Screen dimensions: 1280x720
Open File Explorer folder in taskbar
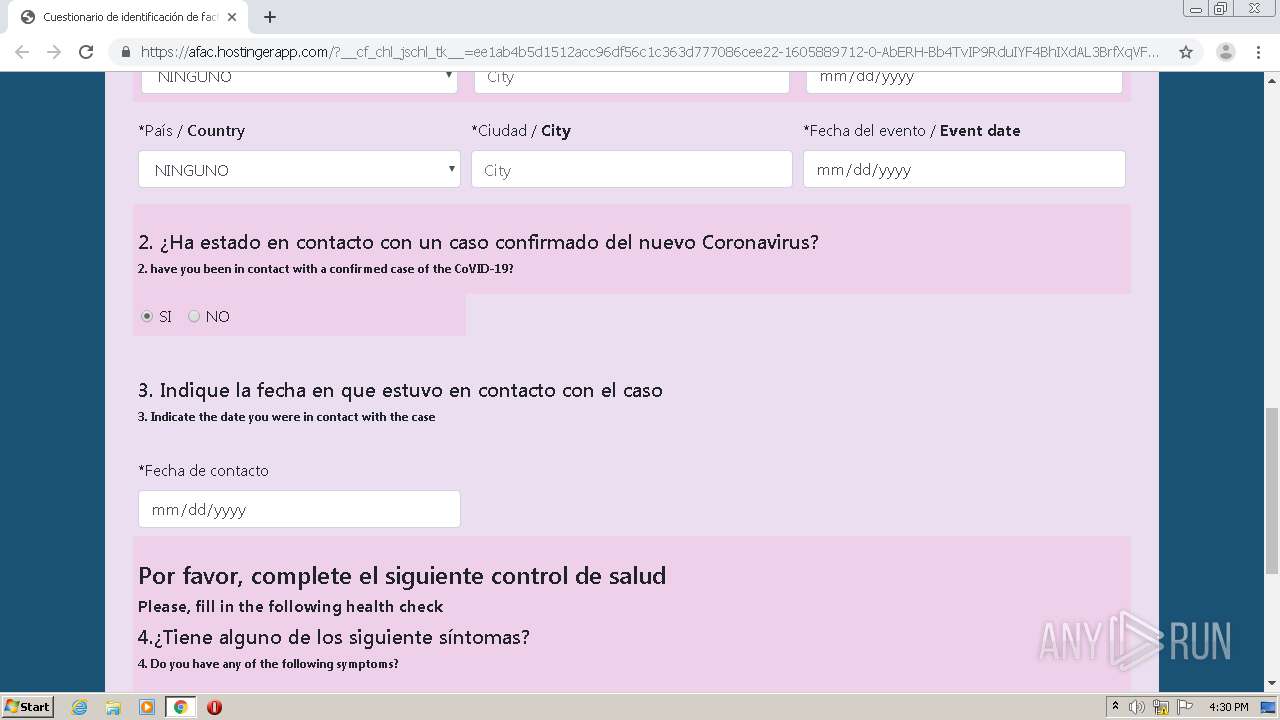[x=113, y=707]
